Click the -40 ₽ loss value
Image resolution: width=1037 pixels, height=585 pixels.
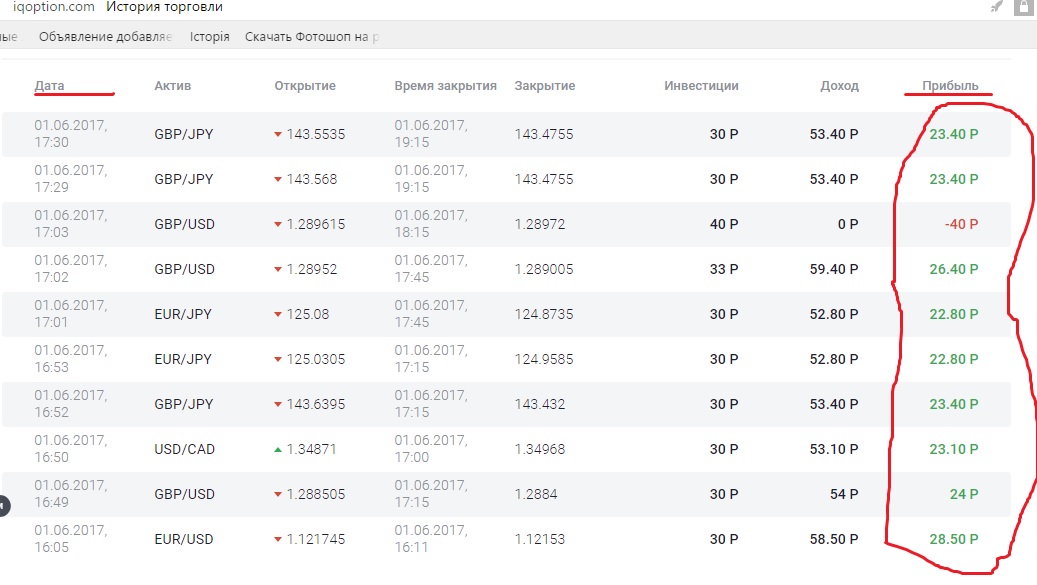click(x=962, y=224)
